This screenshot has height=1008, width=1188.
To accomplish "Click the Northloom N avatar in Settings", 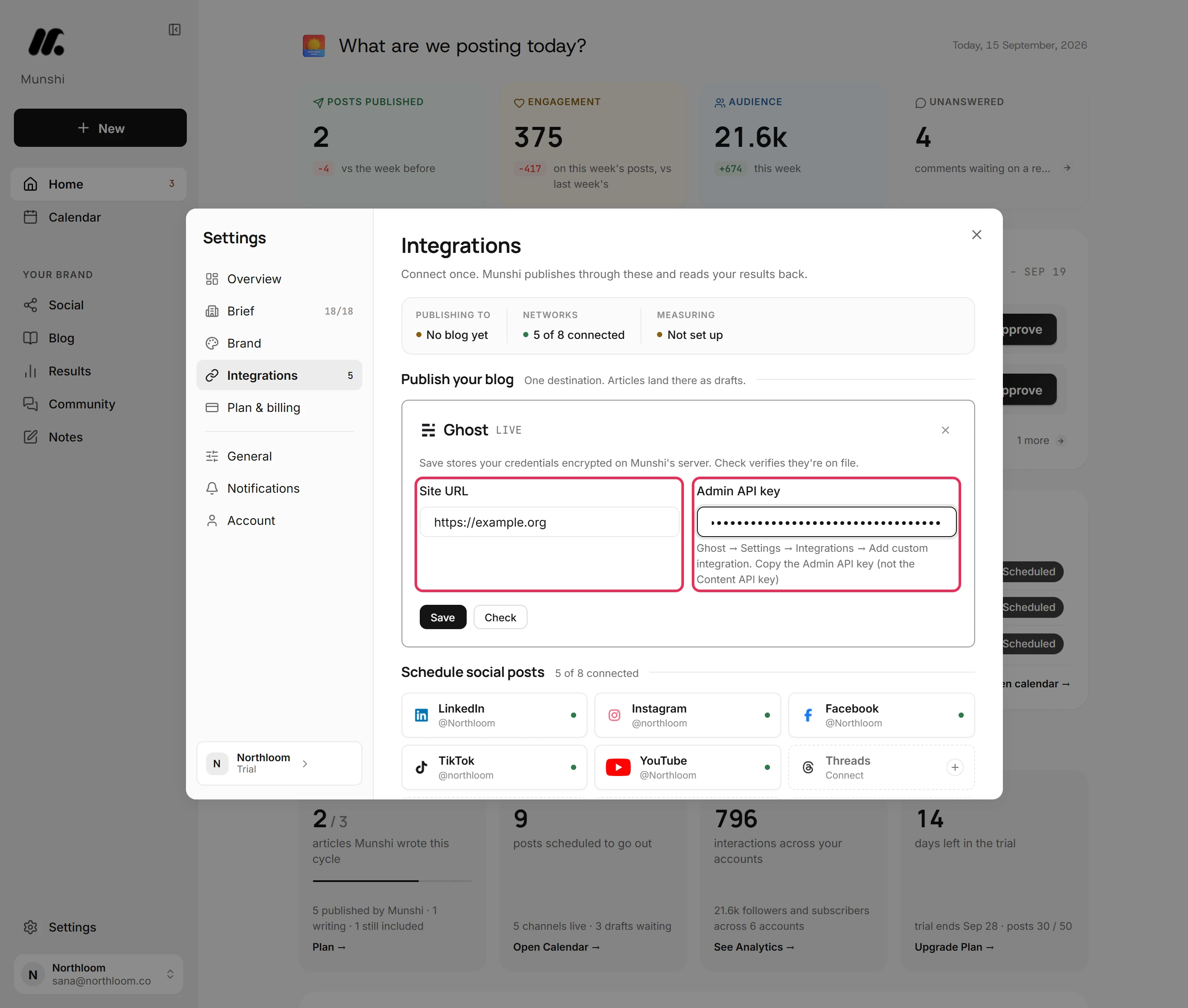I will [217, 763].
